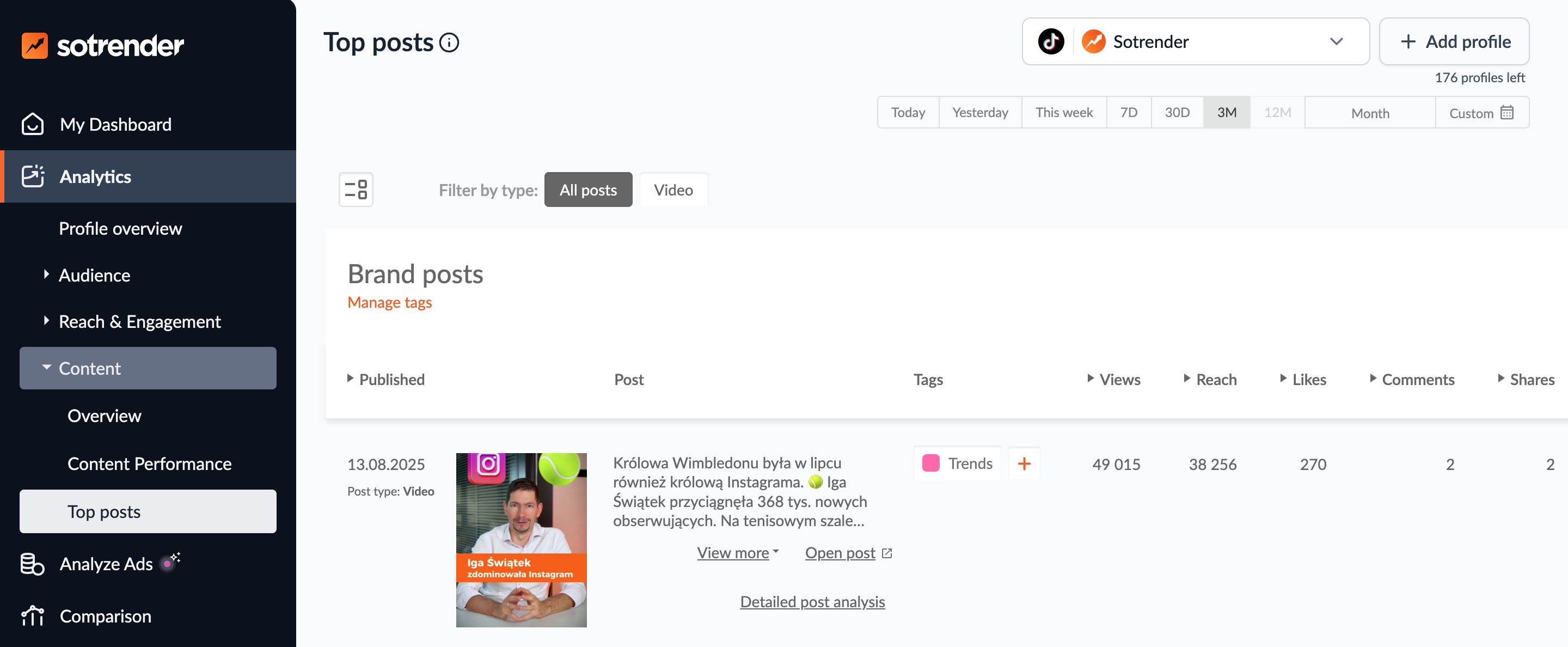Screen dimensions: 1568x647
Task: Click the Sotrender logo in the sidebar
Action: point(102,45)
